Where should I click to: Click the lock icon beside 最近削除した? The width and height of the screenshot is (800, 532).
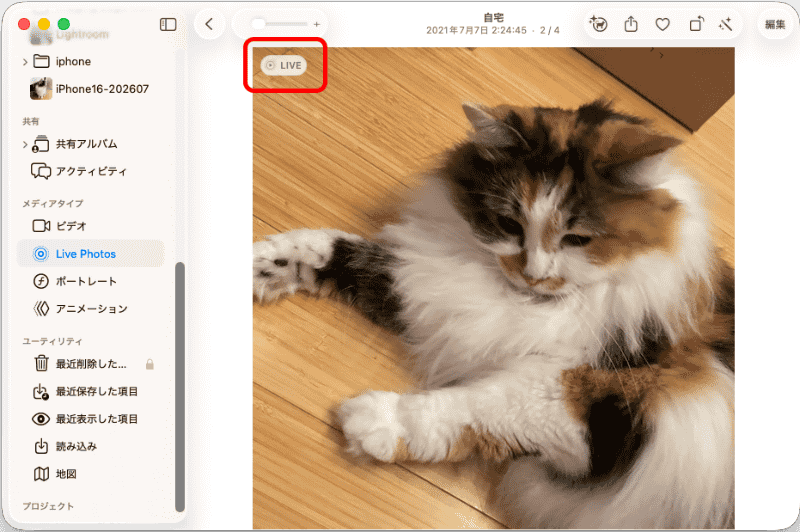pyautogui.click(x=149, y=364)
